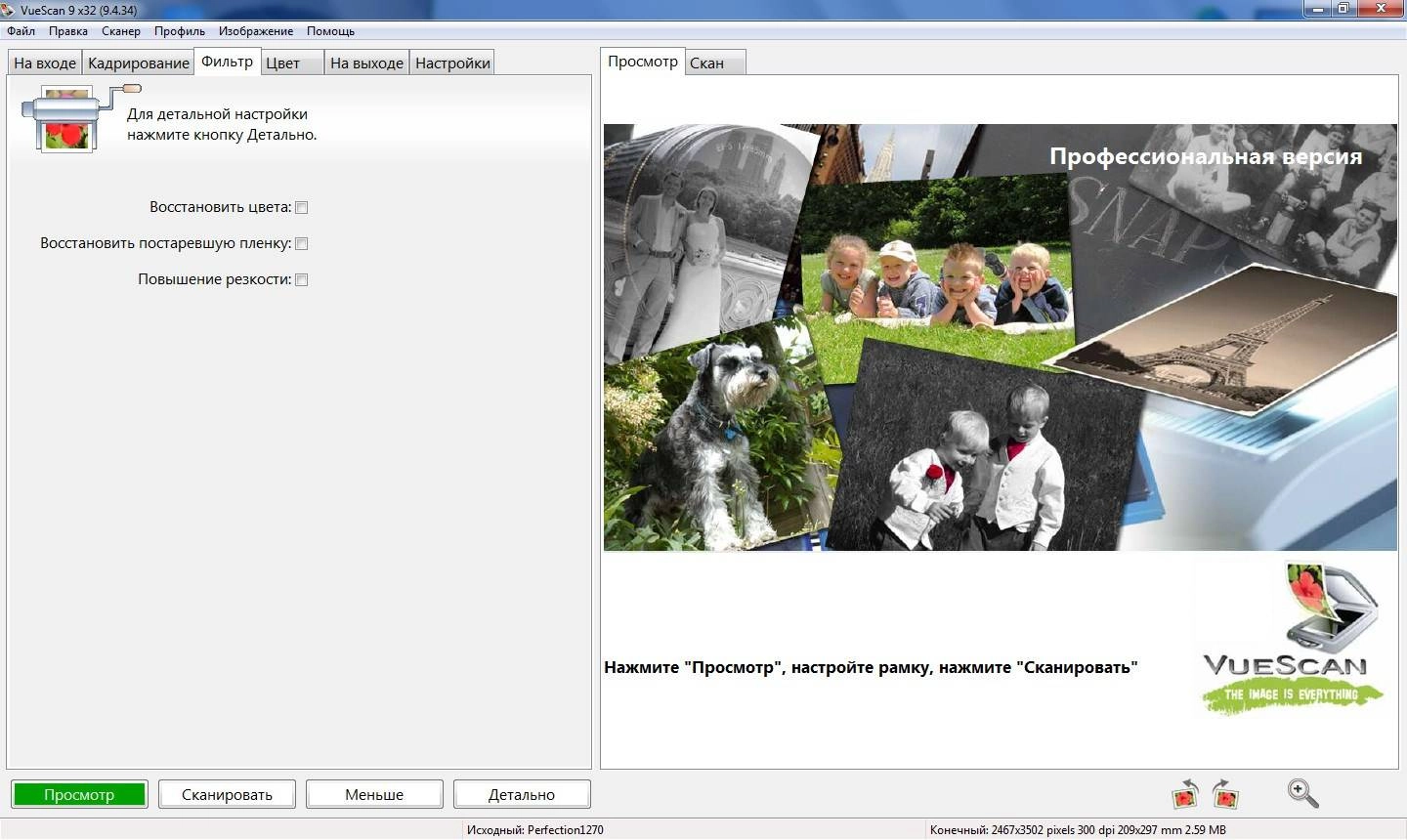Click the Меньше button
The image size is (1407, 840).
(x=374, y=794)
